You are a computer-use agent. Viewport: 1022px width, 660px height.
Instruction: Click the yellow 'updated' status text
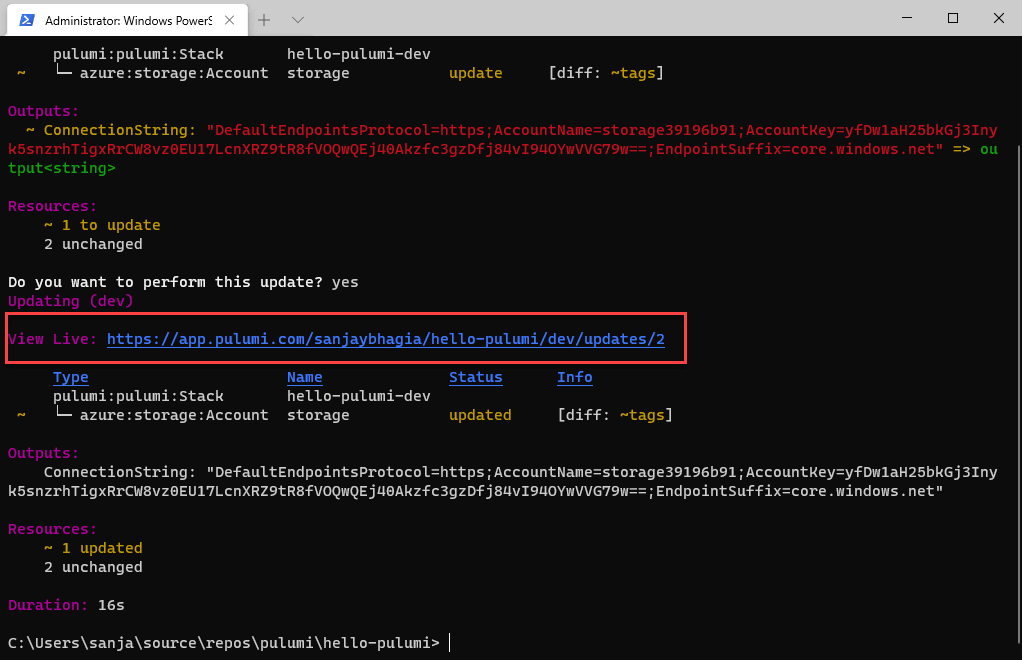(480, 415)
